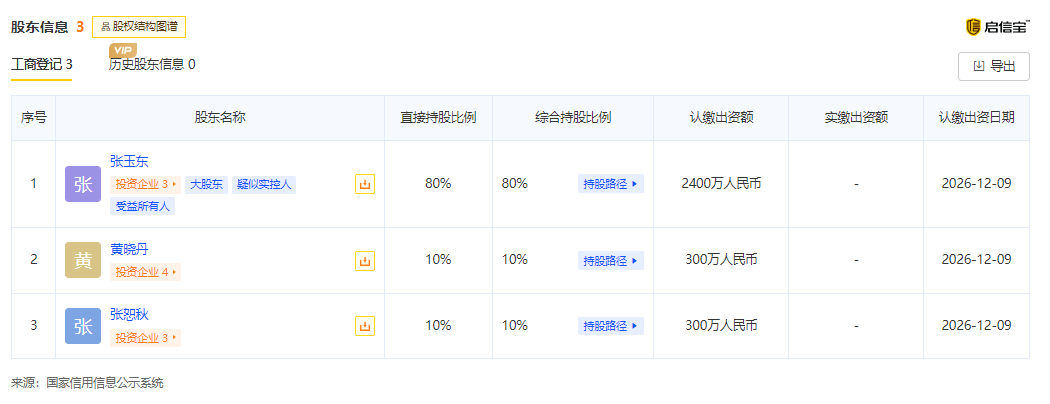Click the blue 张 avatar of 张恕秋
The height and width of the screenshot is (404, 1050).
(83, 326)
